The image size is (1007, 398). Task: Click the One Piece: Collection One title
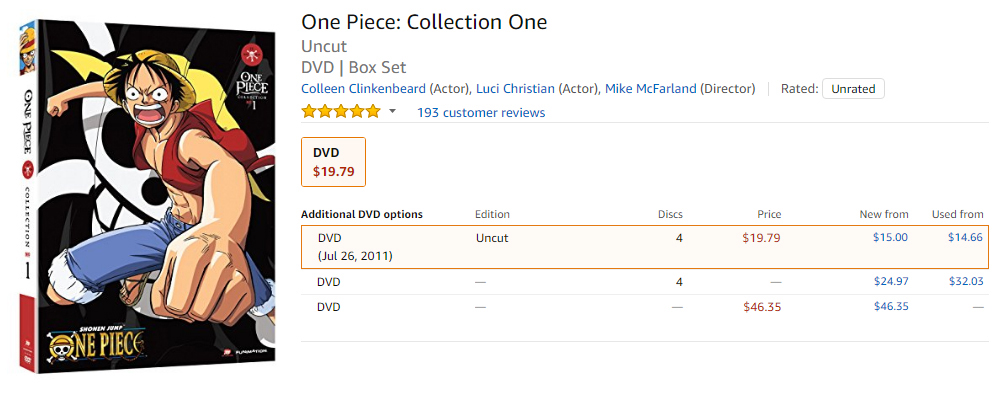coord(424,22)
